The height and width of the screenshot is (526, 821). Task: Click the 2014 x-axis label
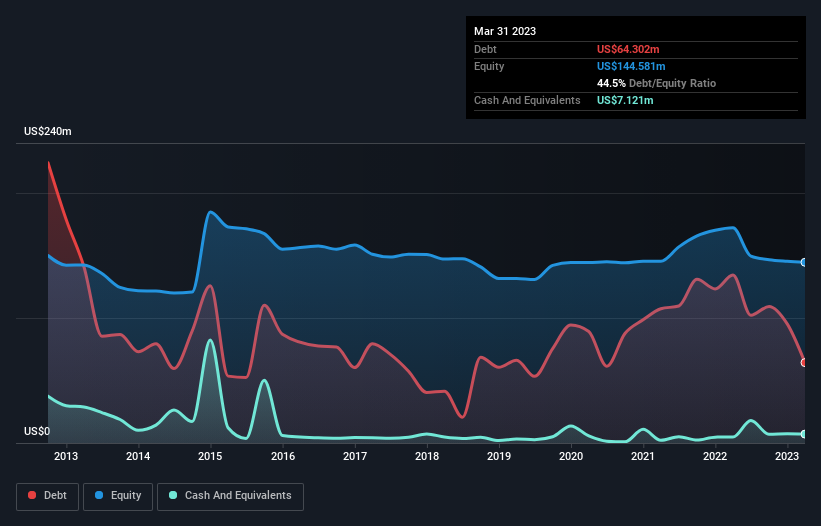(138, 456)
